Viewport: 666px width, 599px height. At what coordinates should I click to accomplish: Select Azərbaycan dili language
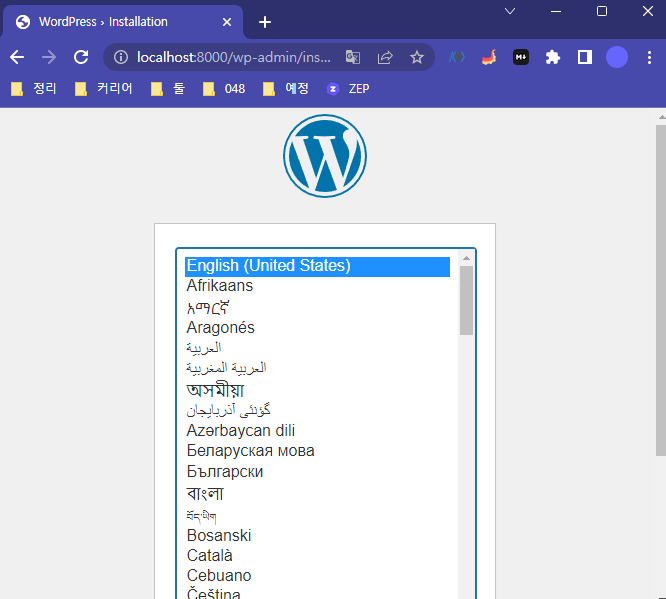317,431
